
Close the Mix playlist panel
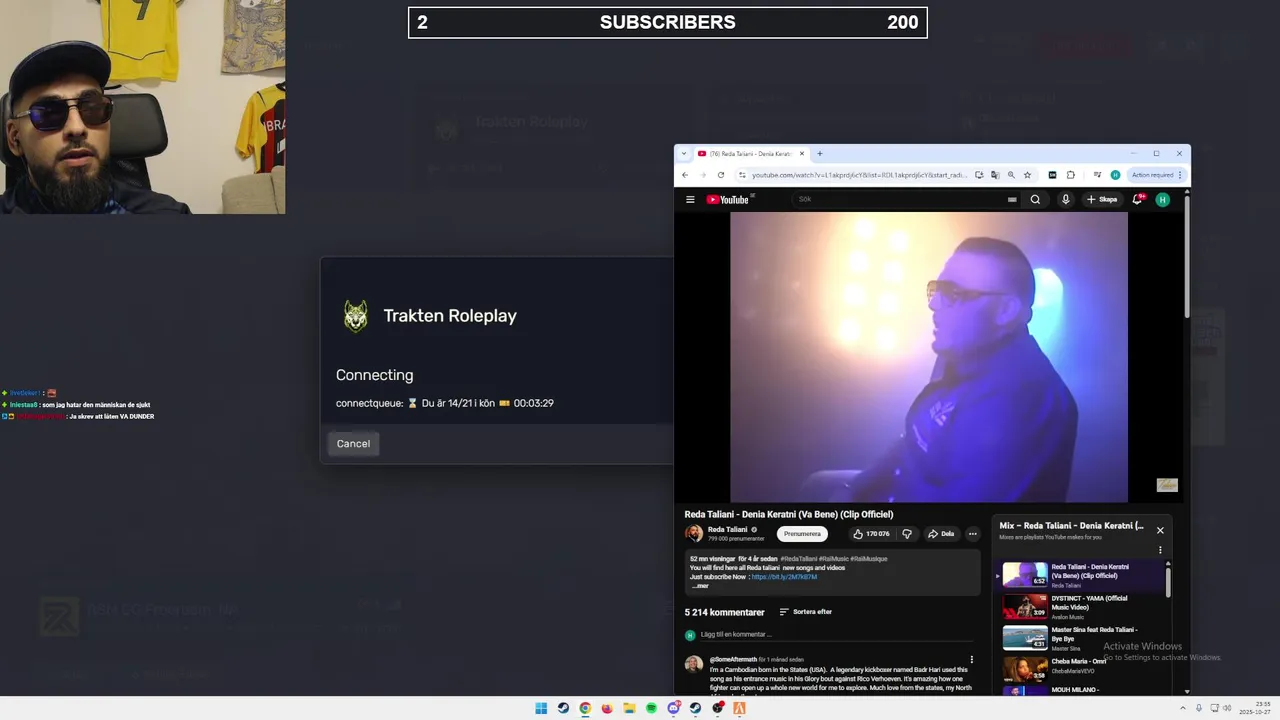(1160, 530)
